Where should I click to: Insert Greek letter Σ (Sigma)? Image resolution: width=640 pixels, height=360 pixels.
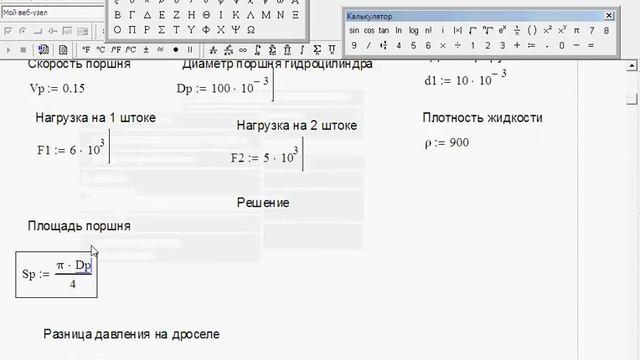click(162, 30)
